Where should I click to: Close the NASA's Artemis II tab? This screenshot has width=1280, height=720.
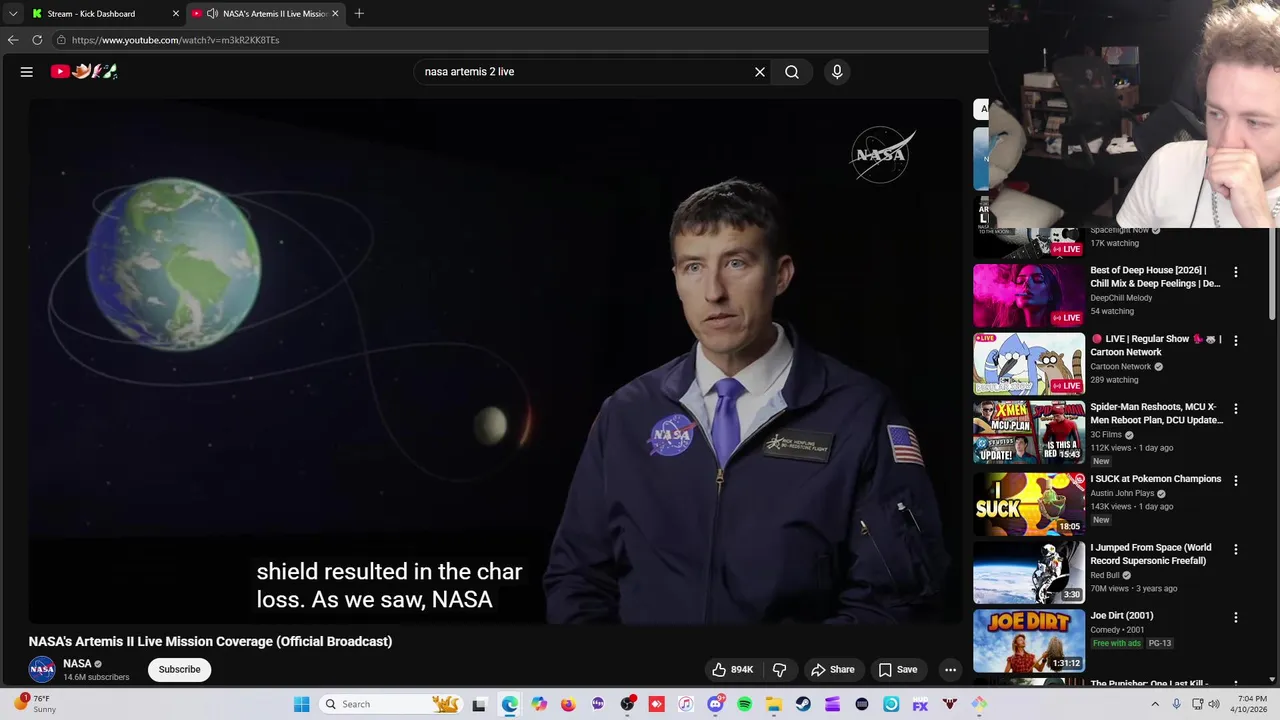pyautogui.click(x=335, y=14)
